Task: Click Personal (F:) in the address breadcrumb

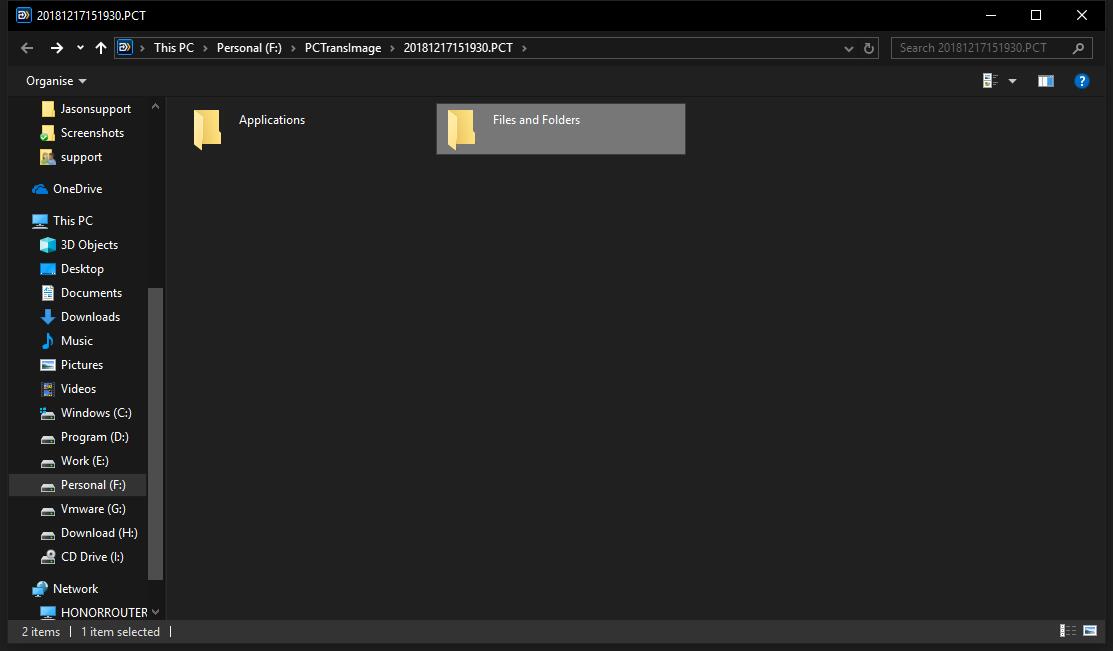Action: point(249,48)
